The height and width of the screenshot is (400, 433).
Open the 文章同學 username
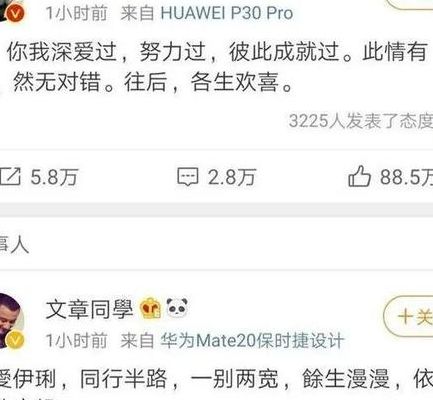pos(89,309)
